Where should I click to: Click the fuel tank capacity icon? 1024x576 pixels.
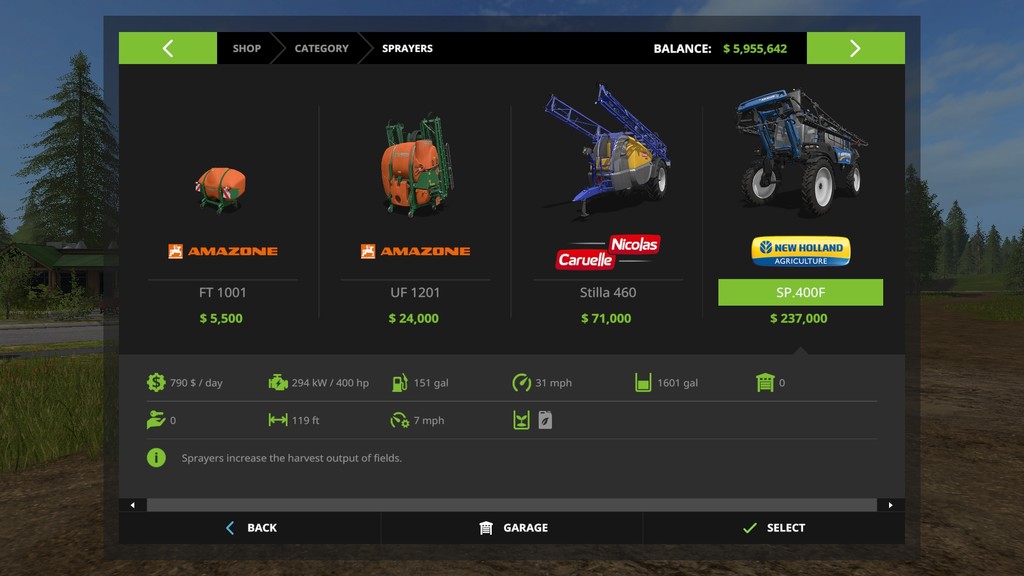(400, 383)
